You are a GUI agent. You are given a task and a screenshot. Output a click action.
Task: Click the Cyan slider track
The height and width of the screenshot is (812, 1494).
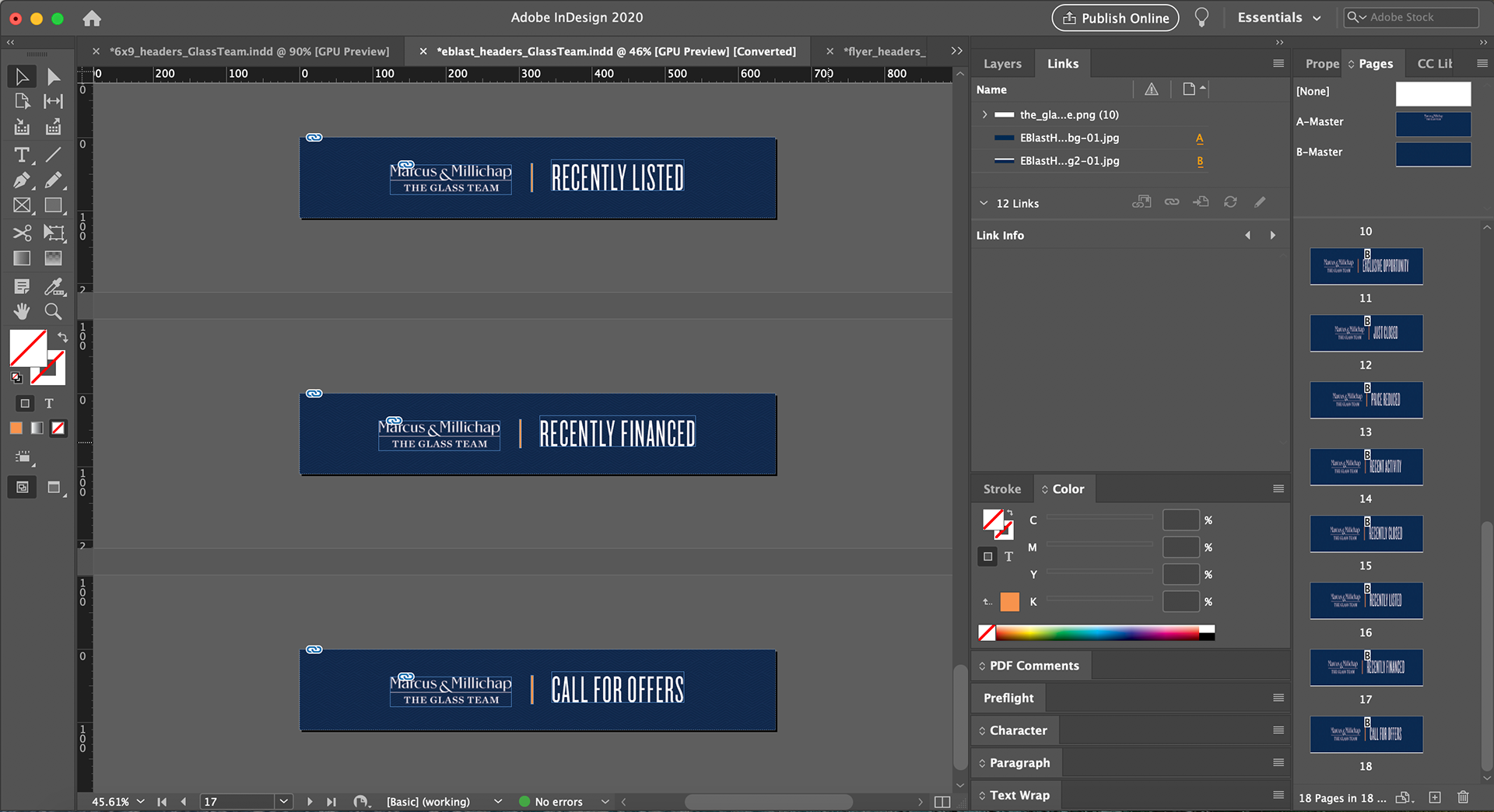[x=1099, y=516]
